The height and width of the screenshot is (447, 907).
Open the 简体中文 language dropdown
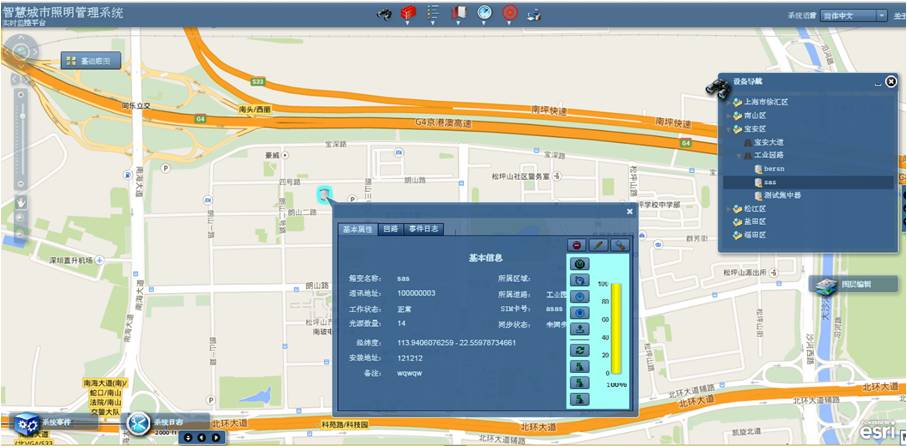point(854,15)
